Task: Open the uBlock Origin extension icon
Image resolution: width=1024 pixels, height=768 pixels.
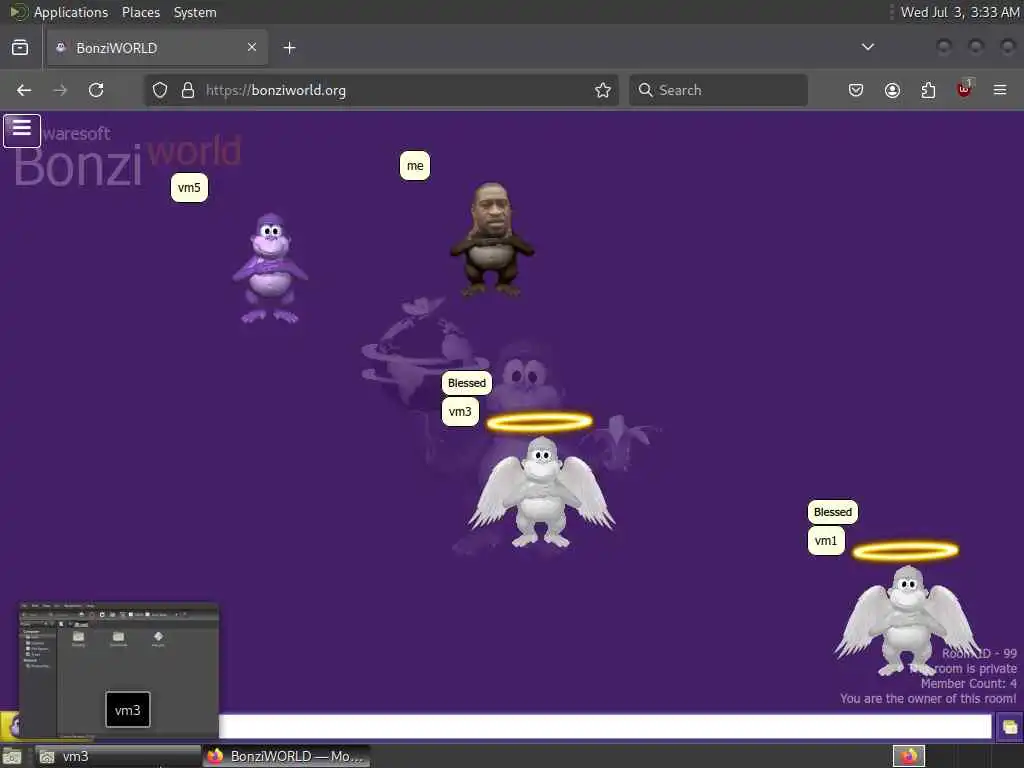Action: (x=965, y=89)
